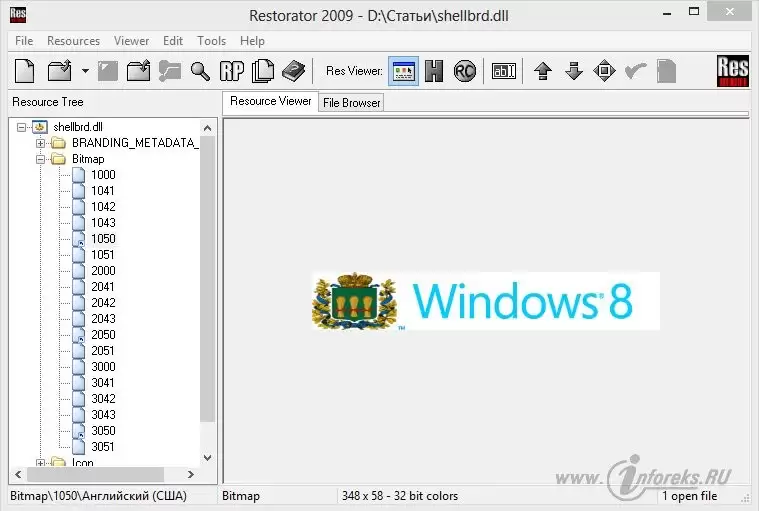This screenshot has height=511, width=759.
Task: Switch to Hex view mode (H icon)
Action: [434, 71]
